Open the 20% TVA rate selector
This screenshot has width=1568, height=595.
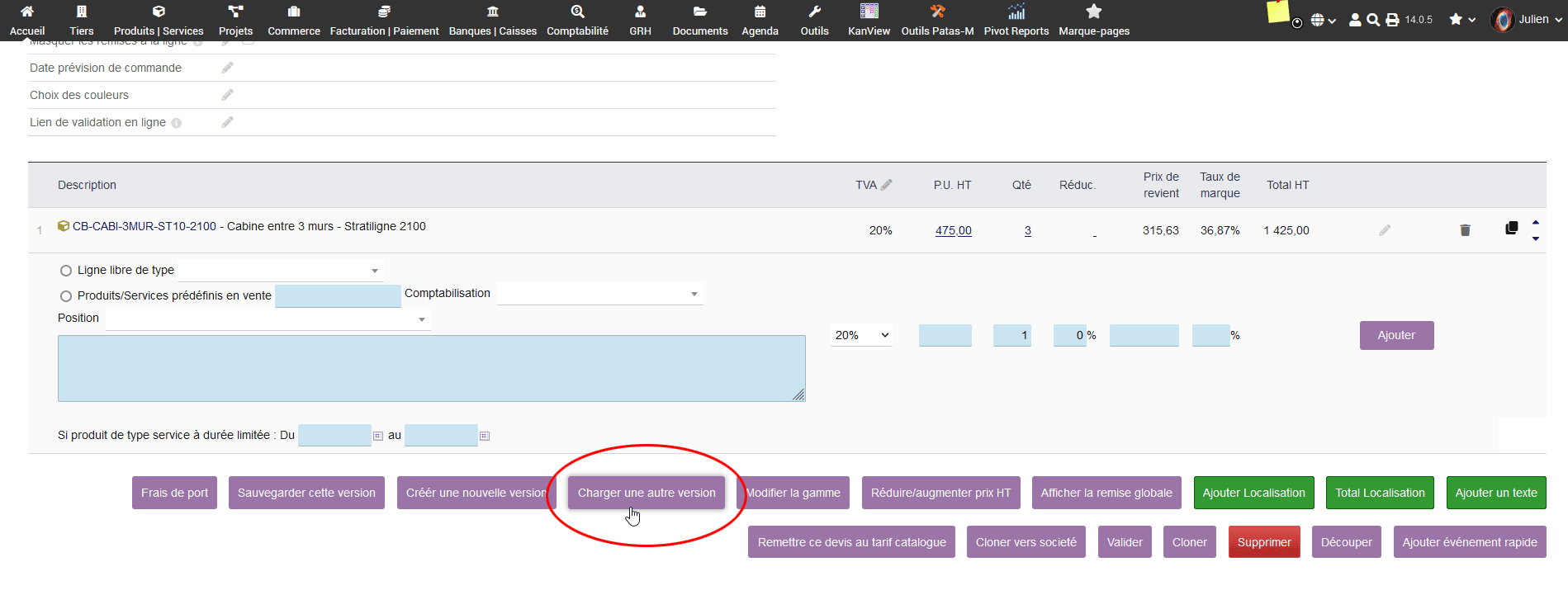coord(861,335)
